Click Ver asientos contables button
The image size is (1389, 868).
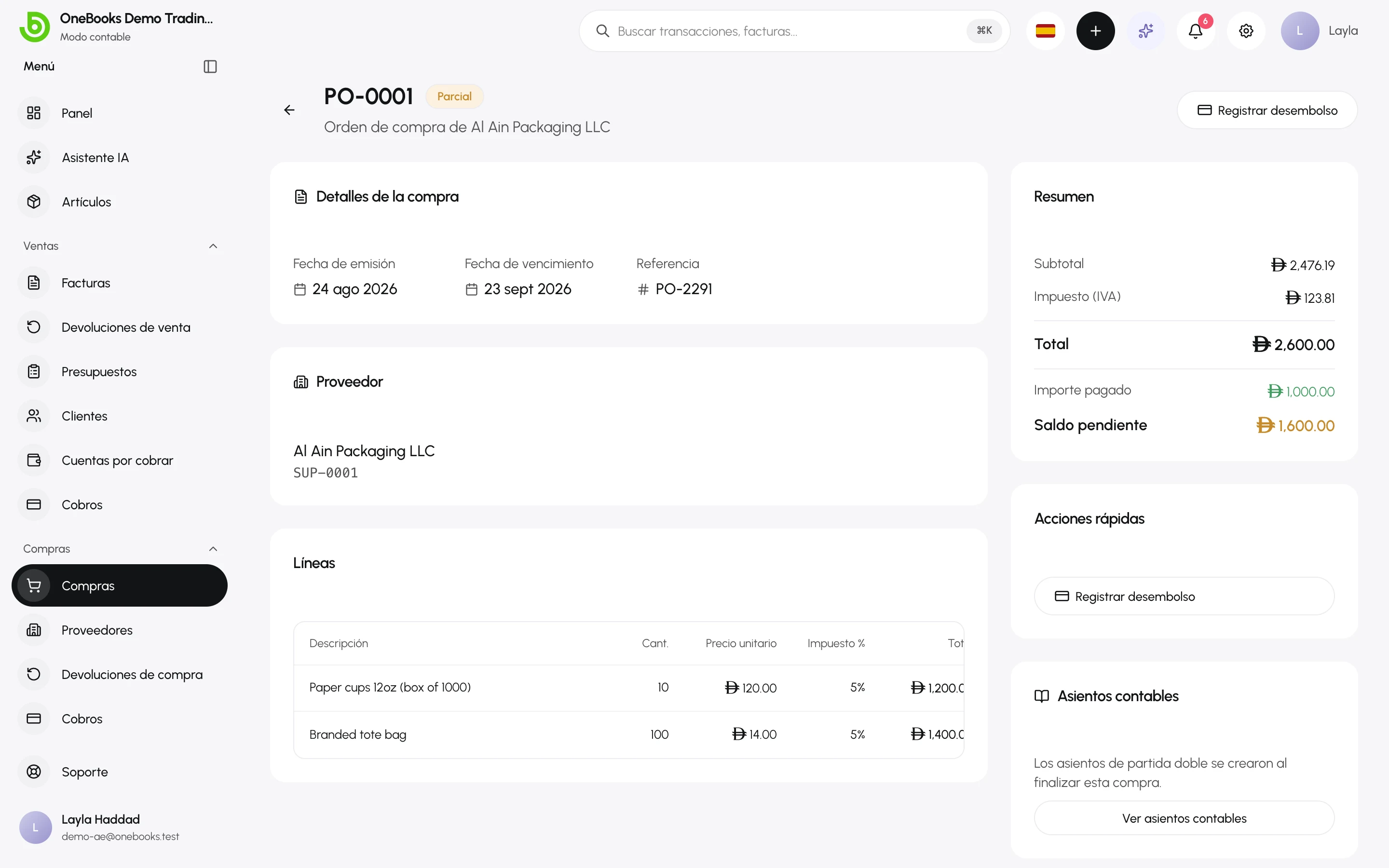pyautogui.click(x=1184, y=818)
